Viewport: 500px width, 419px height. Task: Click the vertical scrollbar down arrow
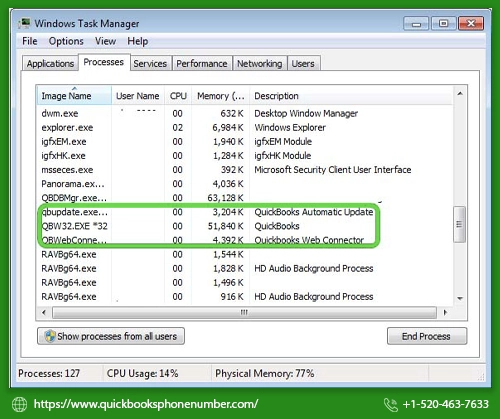460,298
